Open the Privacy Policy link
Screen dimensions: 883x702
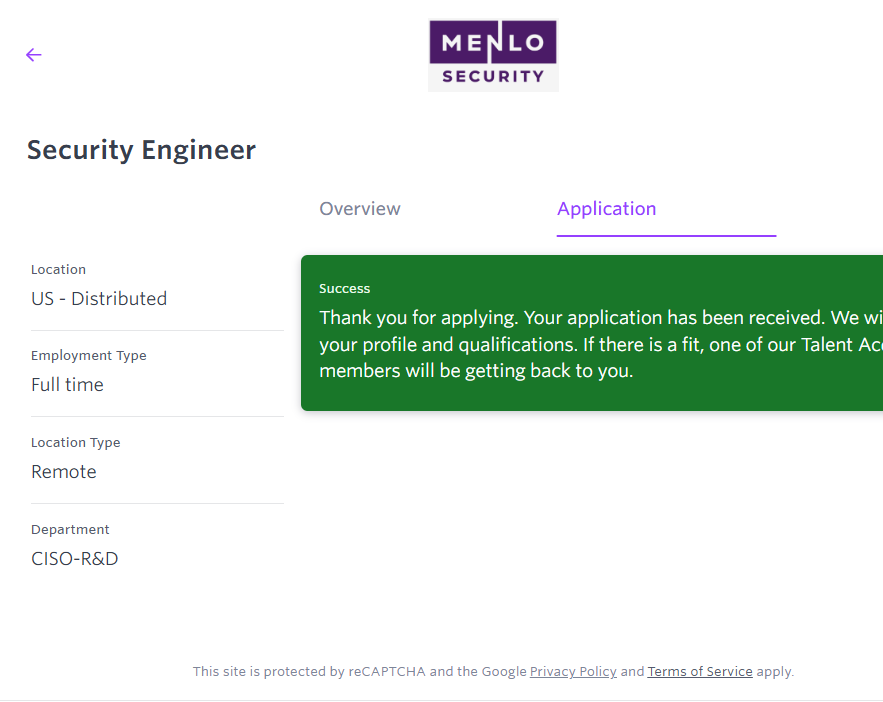[573, 672]
